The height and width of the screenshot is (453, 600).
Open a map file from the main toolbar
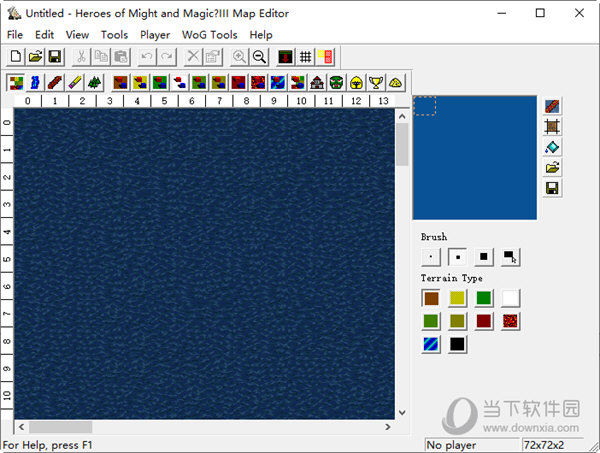(x=35, y=57)
